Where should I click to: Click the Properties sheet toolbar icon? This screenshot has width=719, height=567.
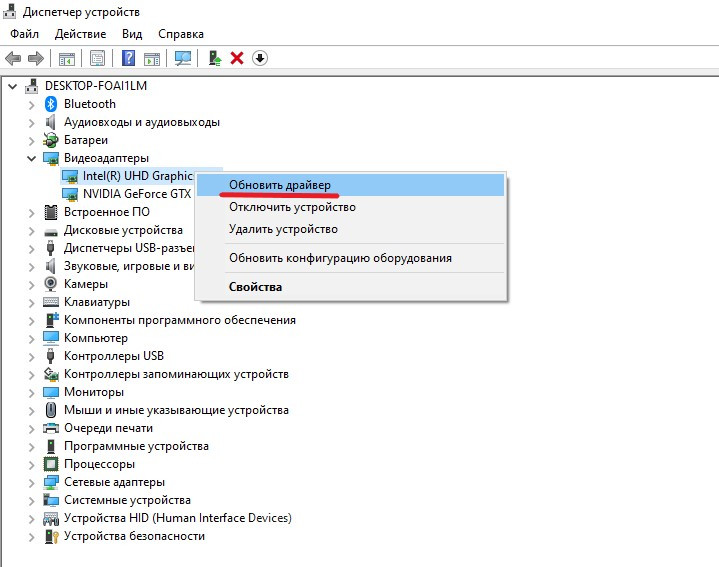point(97,58)
